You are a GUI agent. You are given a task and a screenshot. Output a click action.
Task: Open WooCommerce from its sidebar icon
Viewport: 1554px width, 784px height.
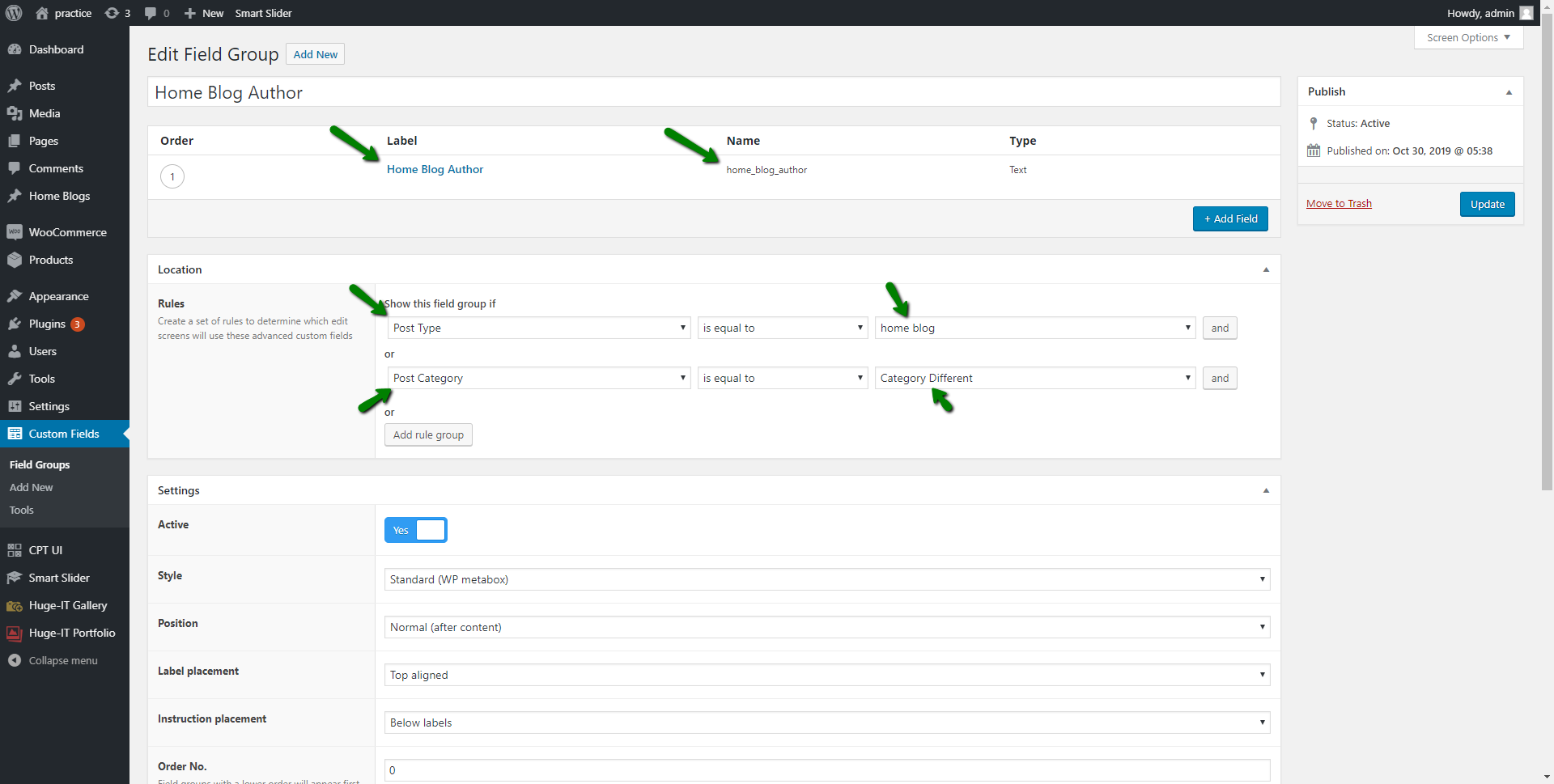15,232
